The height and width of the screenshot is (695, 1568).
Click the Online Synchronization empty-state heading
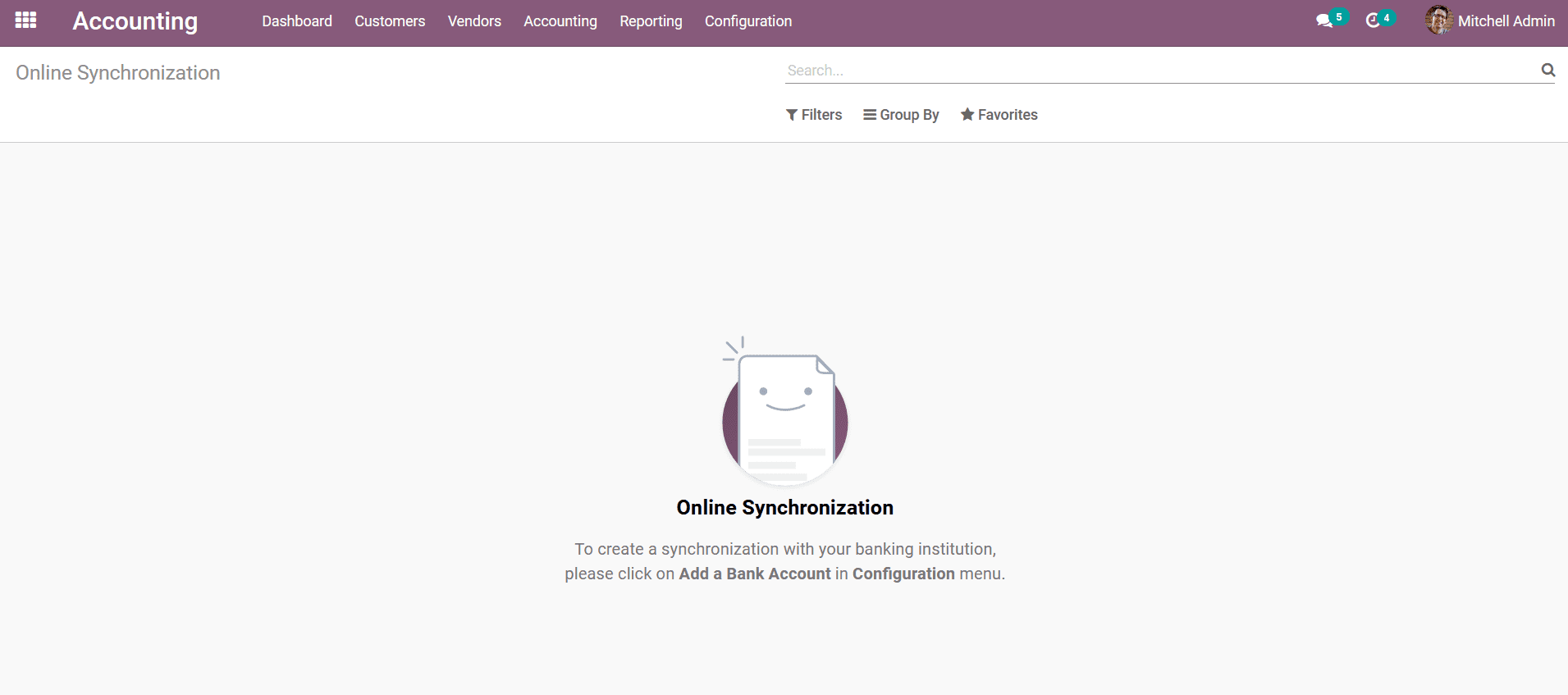(785, 508)
